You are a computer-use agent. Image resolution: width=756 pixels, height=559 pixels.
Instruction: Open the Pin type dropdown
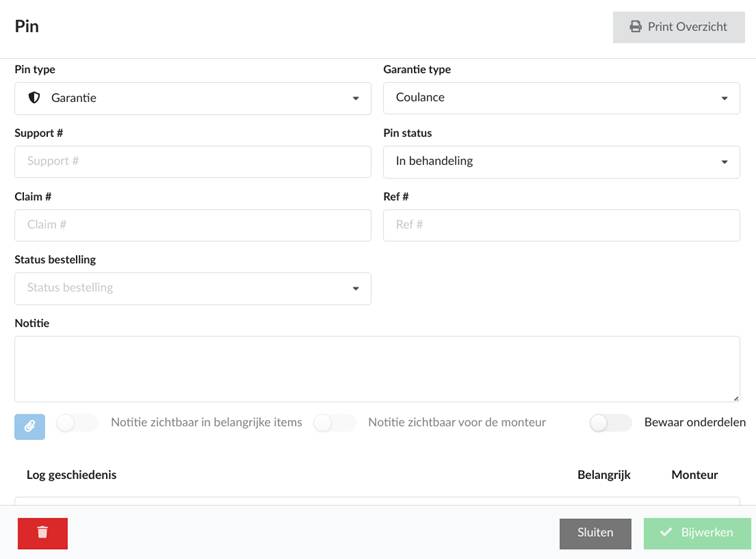(x=192, y=98)
